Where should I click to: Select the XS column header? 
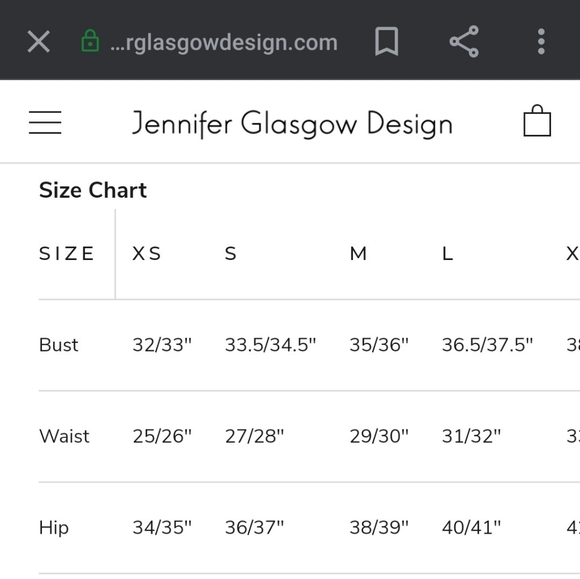(x=147, y=254)
